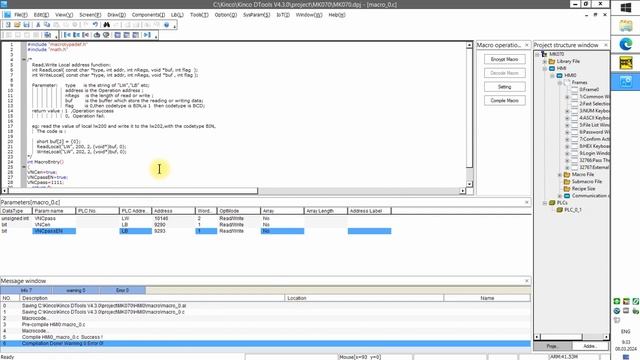
Task: Select the 0:Frame0 tree item
Action: (589, 89)
